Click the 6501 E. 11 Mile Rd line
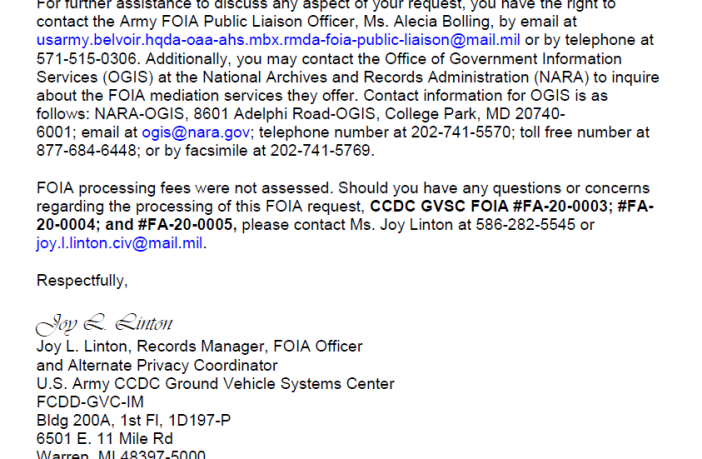Screen dimensions: 702x459 [104, 439]
